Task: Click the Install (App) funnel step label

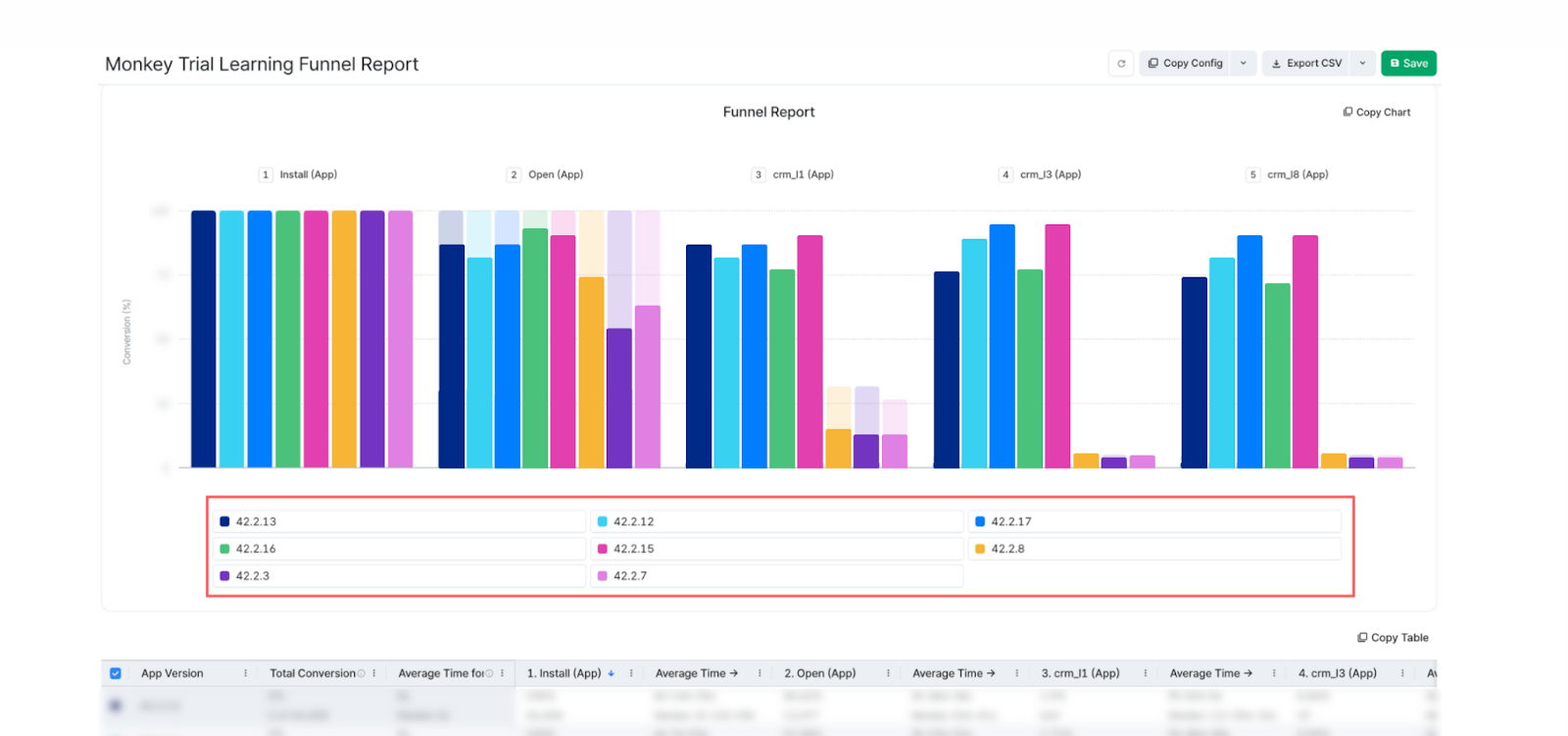Action: pyautogui.click(x=308, y=174)
